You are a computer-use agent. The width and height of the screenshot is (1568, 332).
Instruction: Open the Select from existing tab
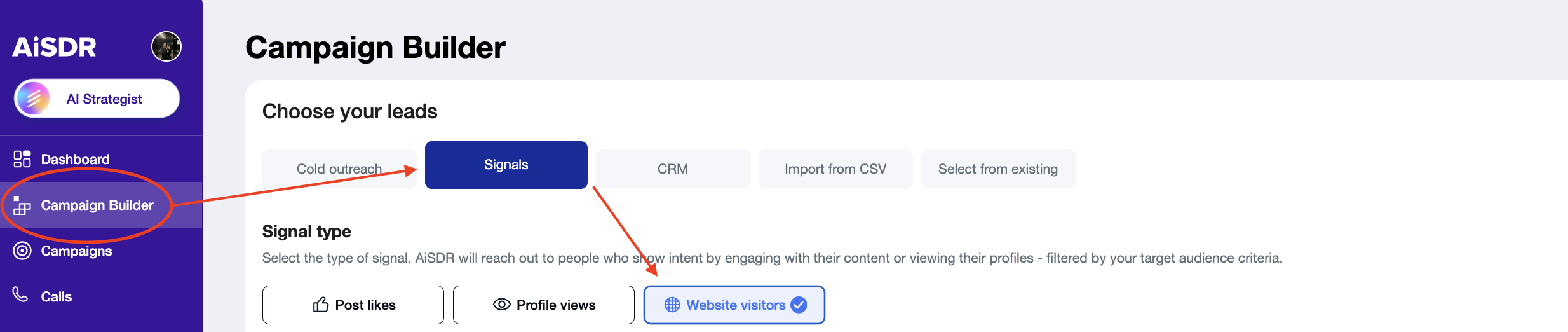point(998,169)
